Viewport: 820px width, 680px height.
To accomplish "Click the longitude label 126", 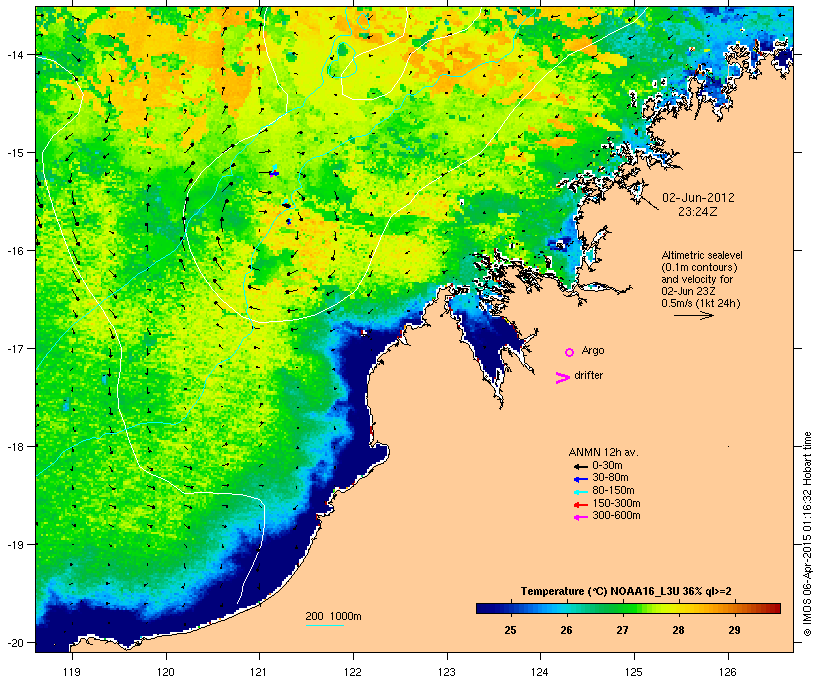I will coord(728,672).
